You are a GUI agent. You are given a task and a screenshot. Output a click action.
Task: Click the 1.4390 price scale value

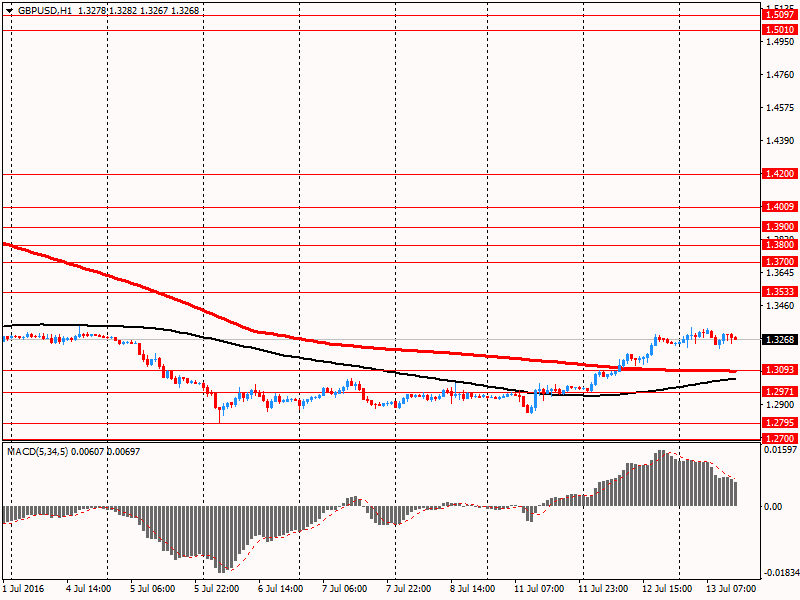[781, 140]
